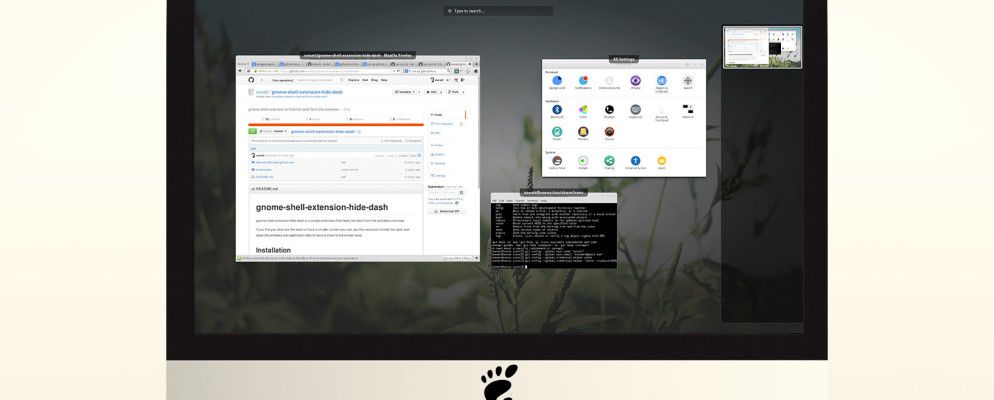Screen dimensions: 994x400
Task: Select Pull Requests in repository sidebar
Action: (x=441, y=124)
